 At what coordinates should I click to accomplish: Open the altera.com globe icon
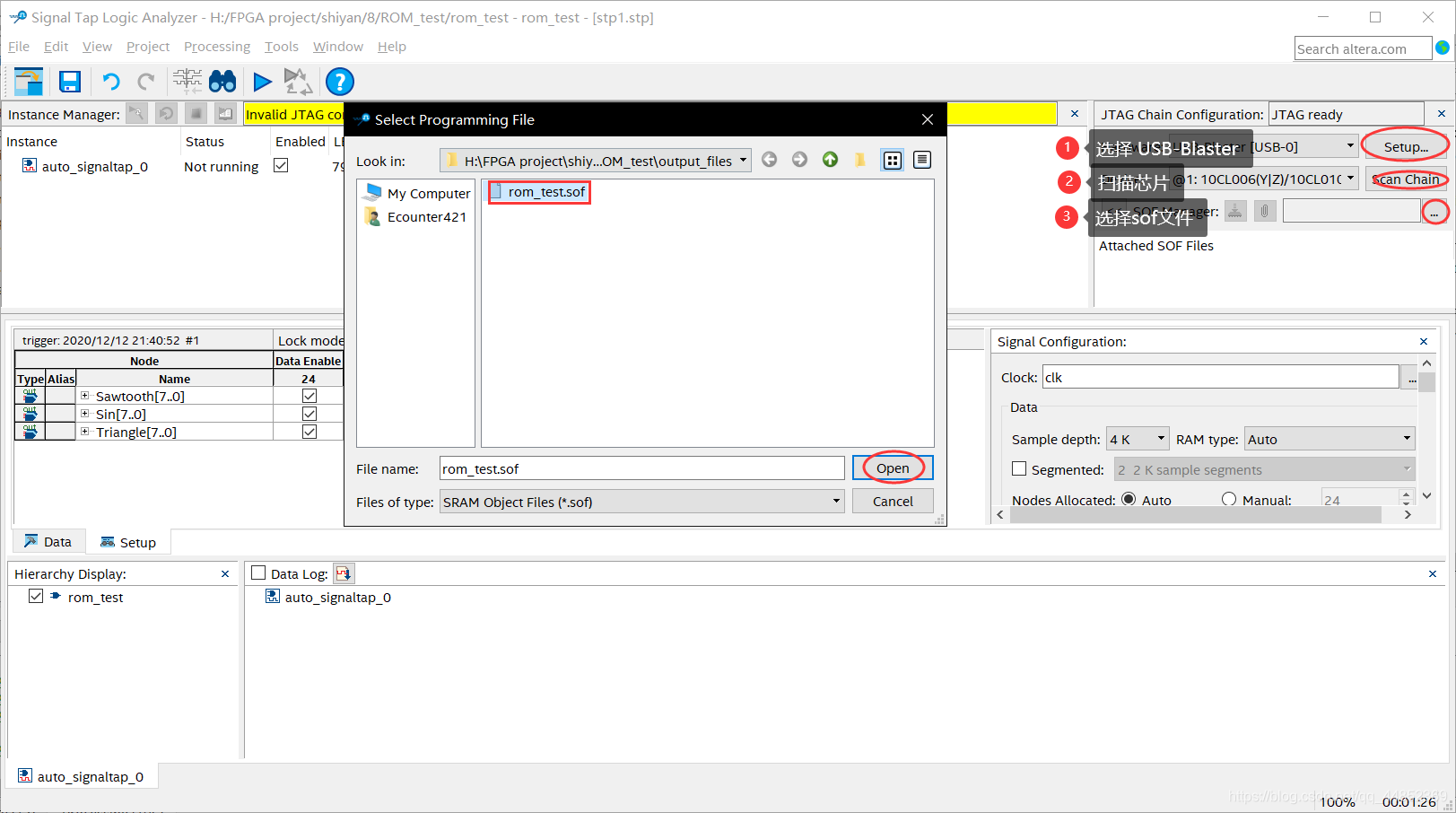pyautogui.click(x=1443, y=48)
